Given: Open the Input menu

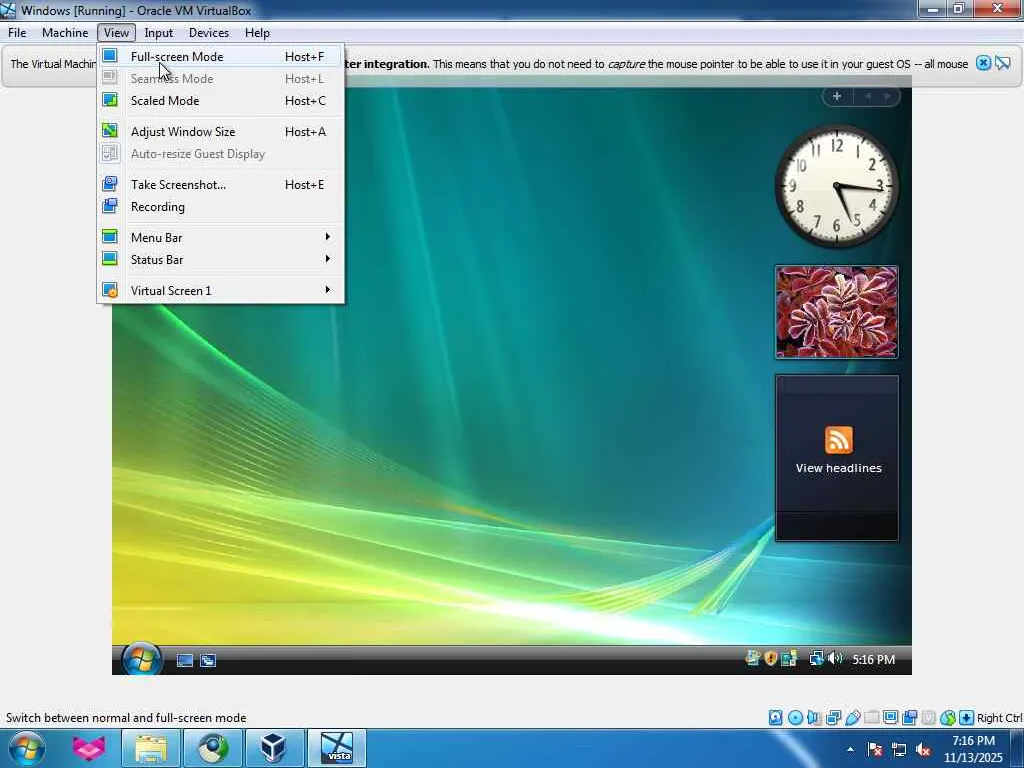Looking at the screenshot, I should click(159, 33).
